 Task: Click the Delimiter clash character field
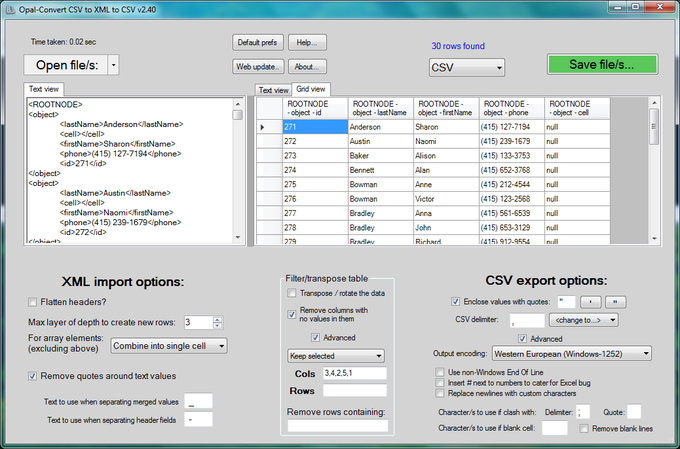[x=583, y=412]
